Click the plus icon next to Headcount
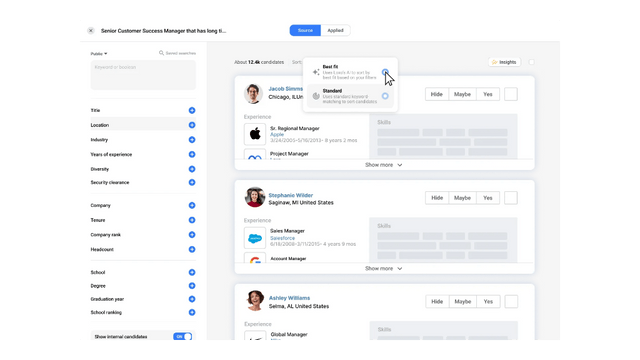640x360 pixels. click(192, 249)
